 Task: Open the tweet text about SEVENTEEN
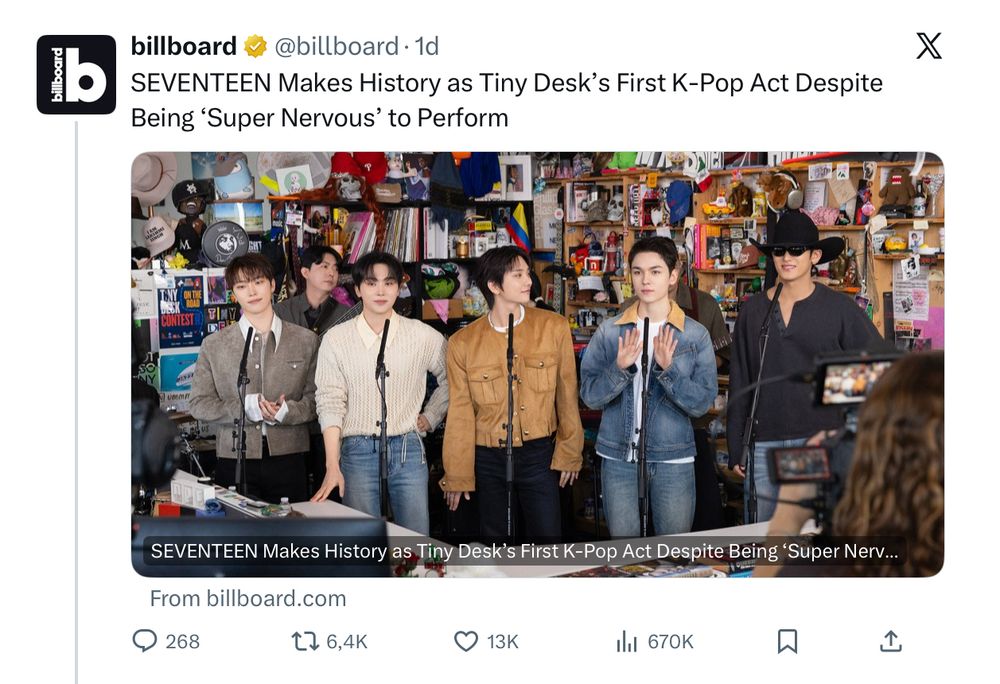[x=506, y=100]
